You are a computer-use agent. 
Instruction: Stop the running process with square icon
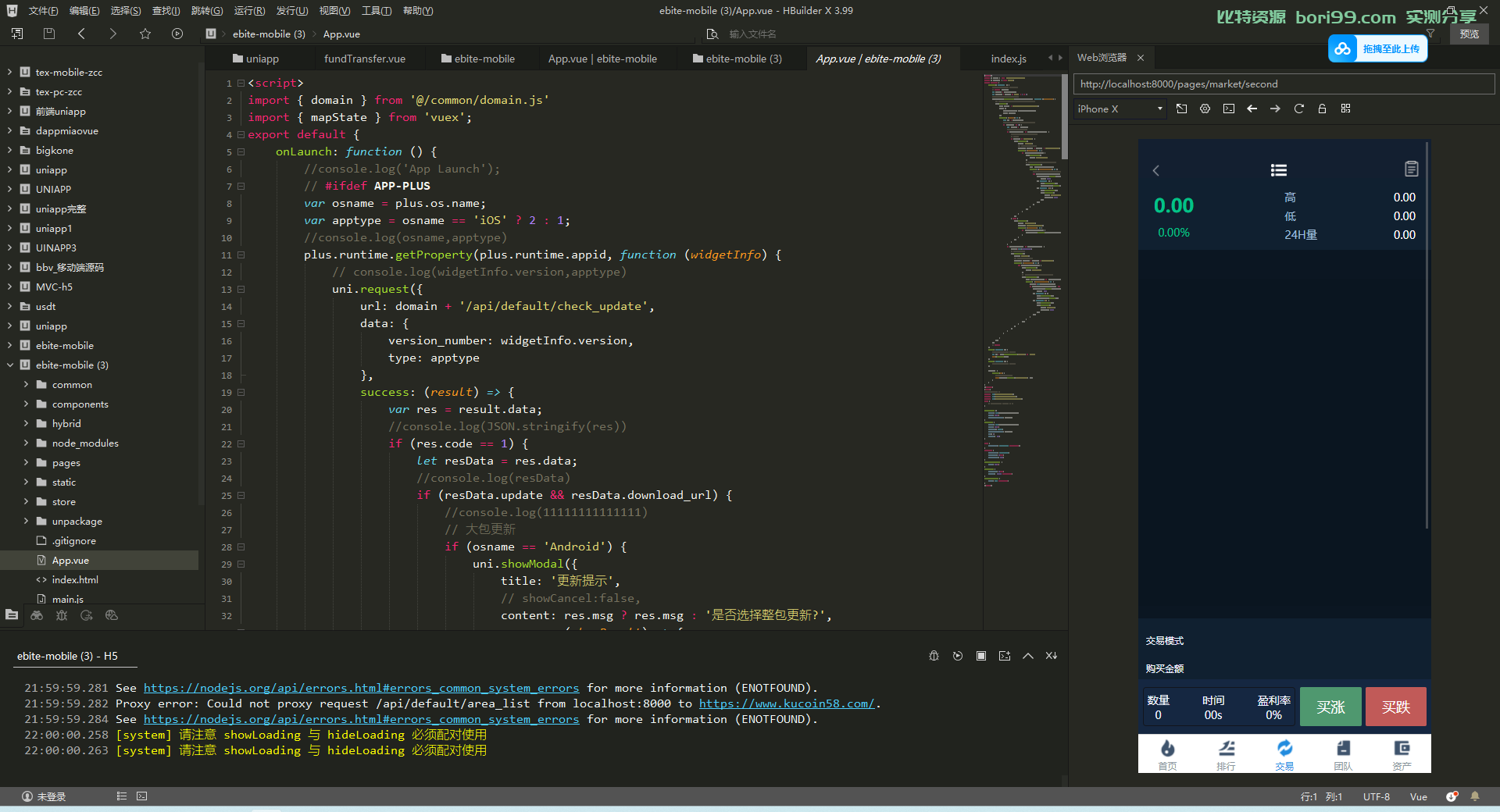click(981, 656)
